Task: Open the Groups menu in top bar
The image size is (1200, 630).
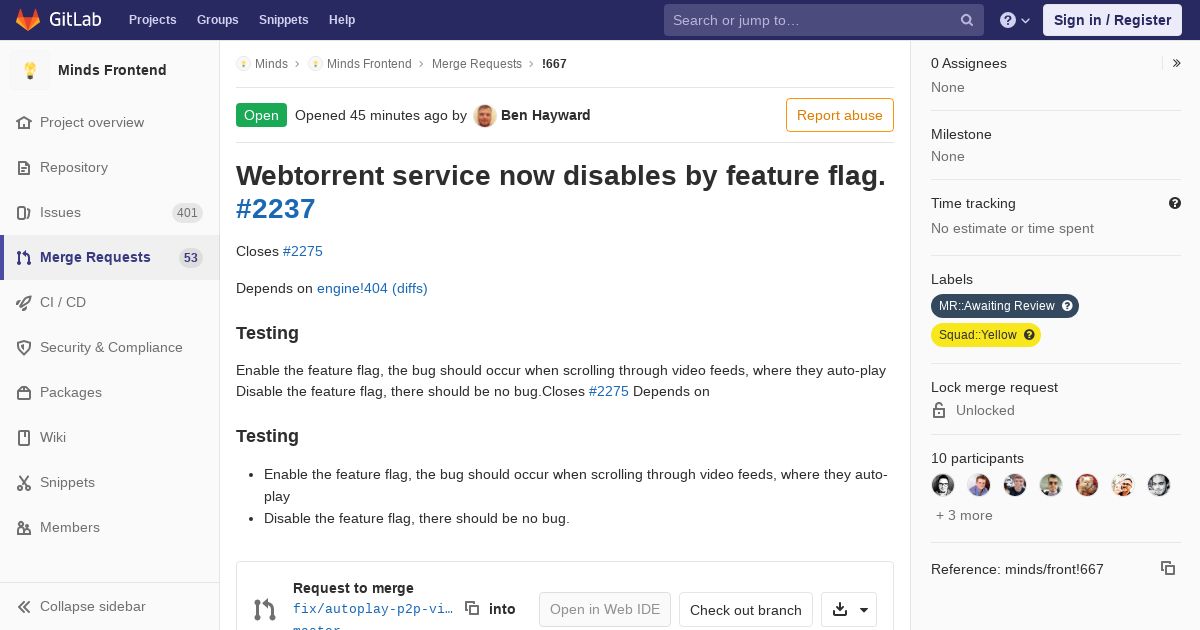Action: (217, 20)
